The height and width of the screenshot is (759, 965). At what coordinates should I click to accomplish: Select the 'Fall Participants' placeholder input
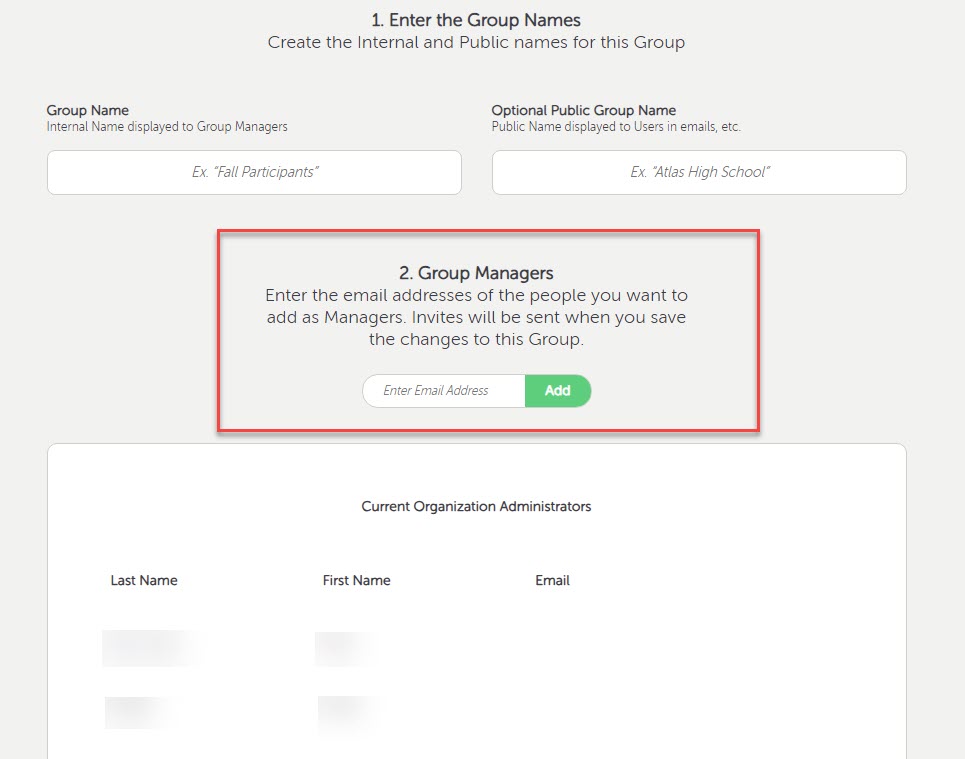click(254, 172)
